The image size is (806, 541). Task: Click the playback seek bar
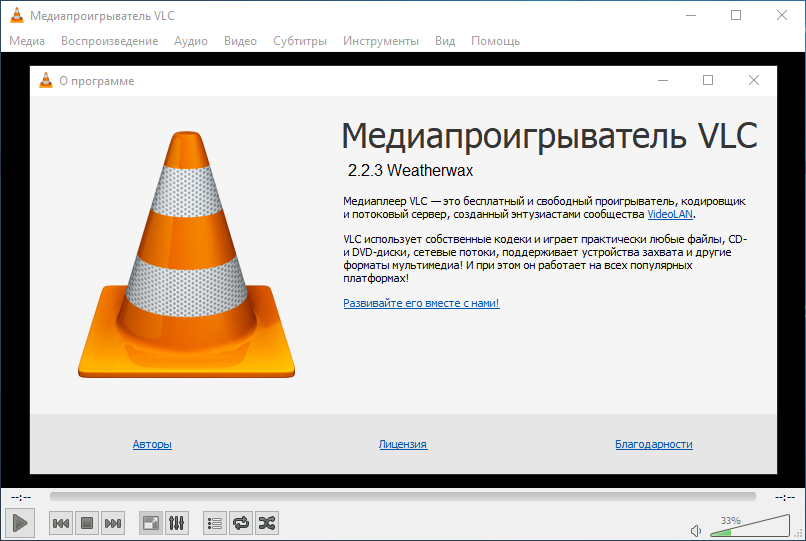click(x=403, y=496)
